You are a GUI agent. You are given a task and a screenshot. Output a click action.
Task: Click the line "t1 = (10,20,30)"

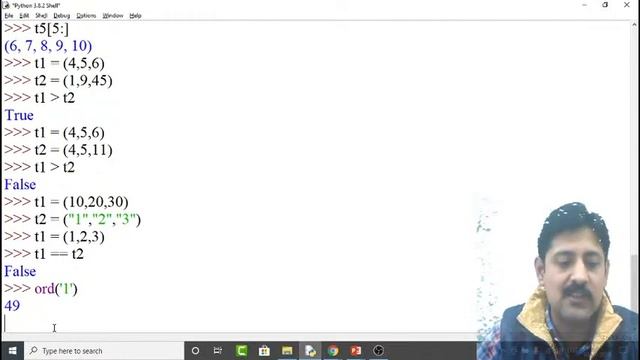point(81,202)
